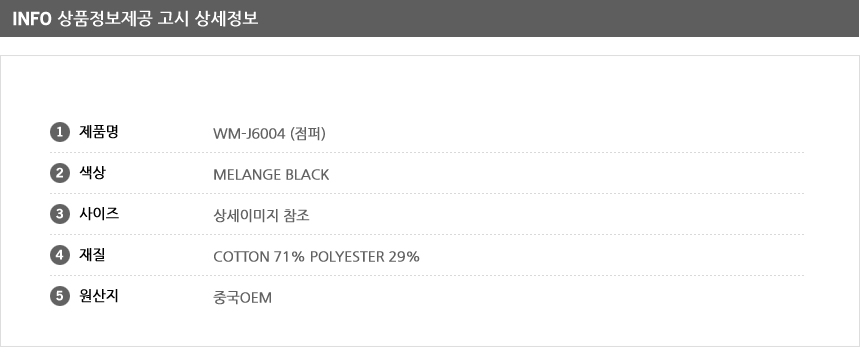Click the number 4 circle icon
The width and height of the screenshot is (860, 360).
60,255
